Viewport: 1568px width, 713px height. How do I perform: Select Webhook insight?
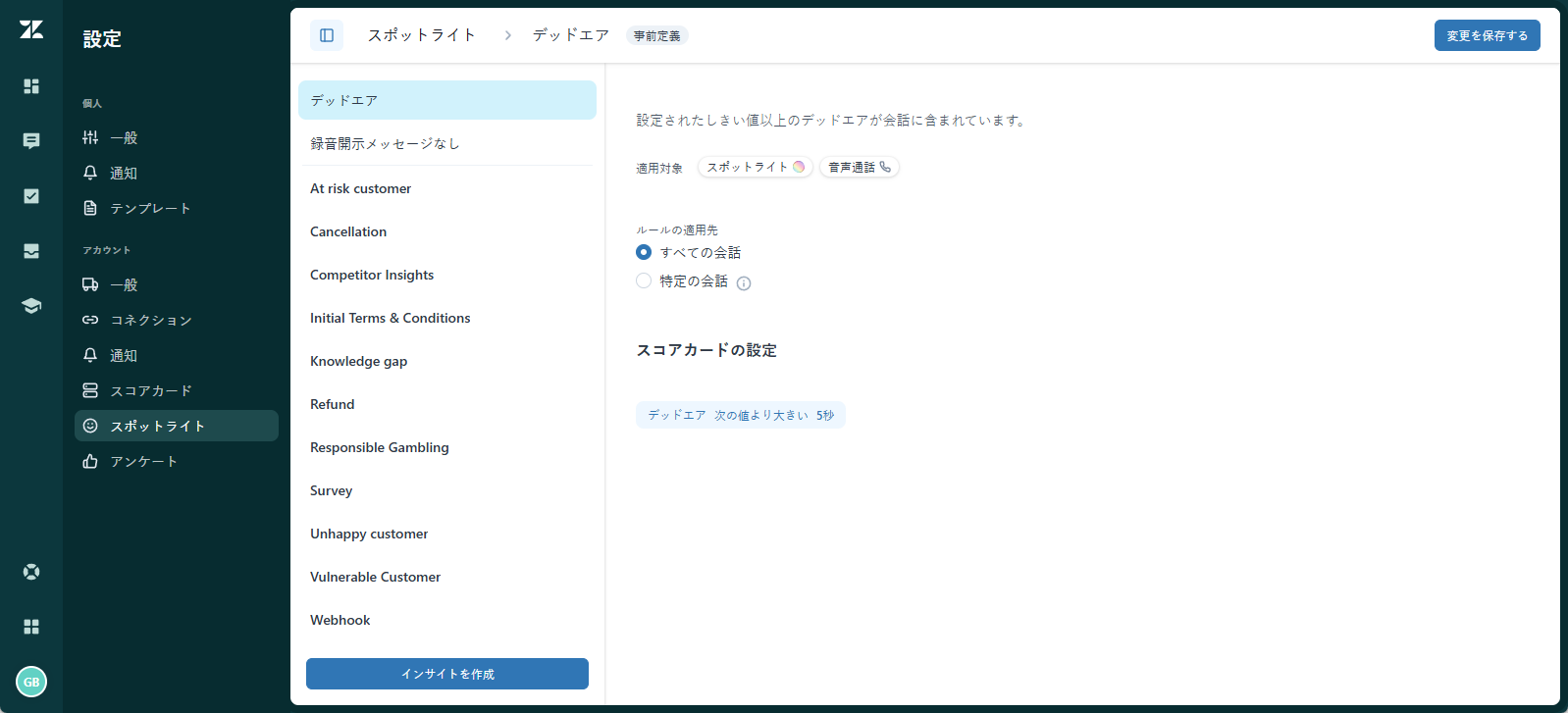click(x=447, y=620)
